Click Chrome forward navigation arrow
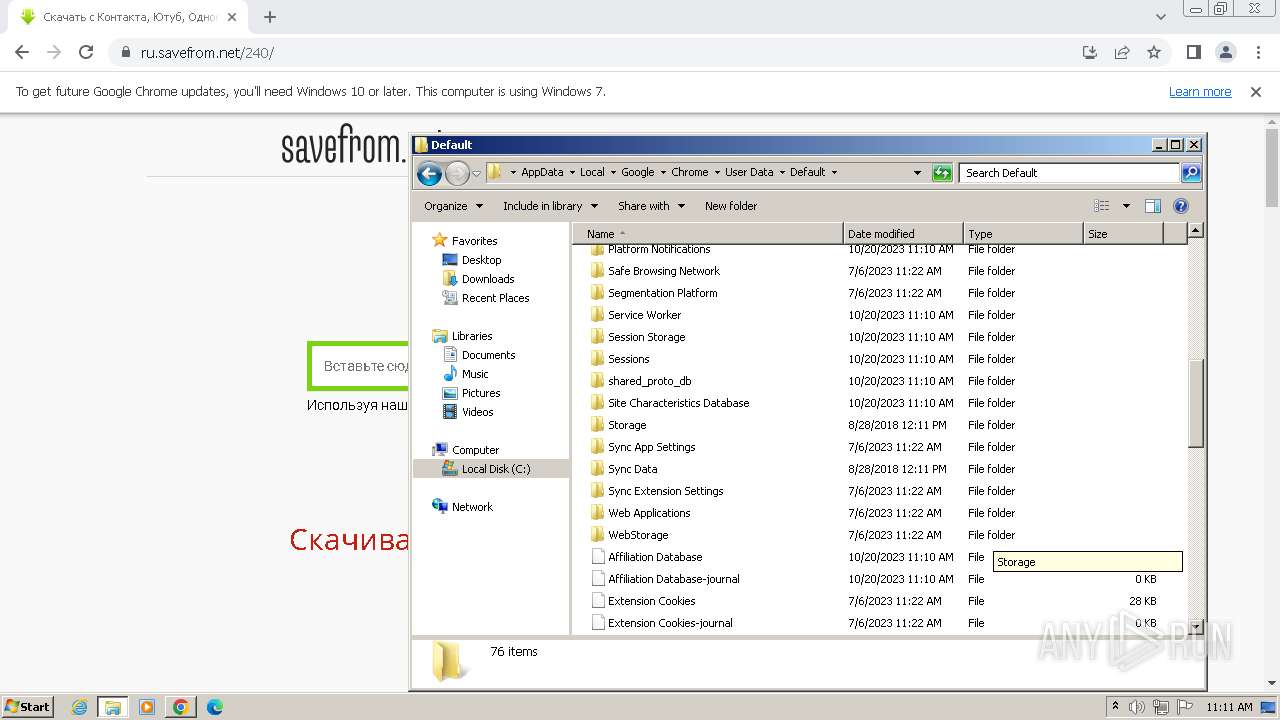 (54, 52)
